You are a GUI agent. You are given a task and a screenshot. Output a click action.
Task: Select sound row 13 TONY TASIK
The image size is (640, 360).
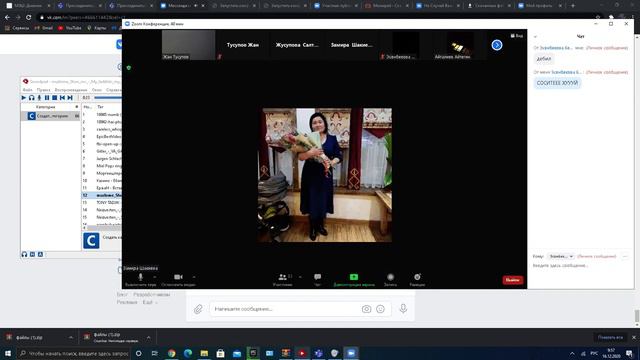tap(102, 202)
